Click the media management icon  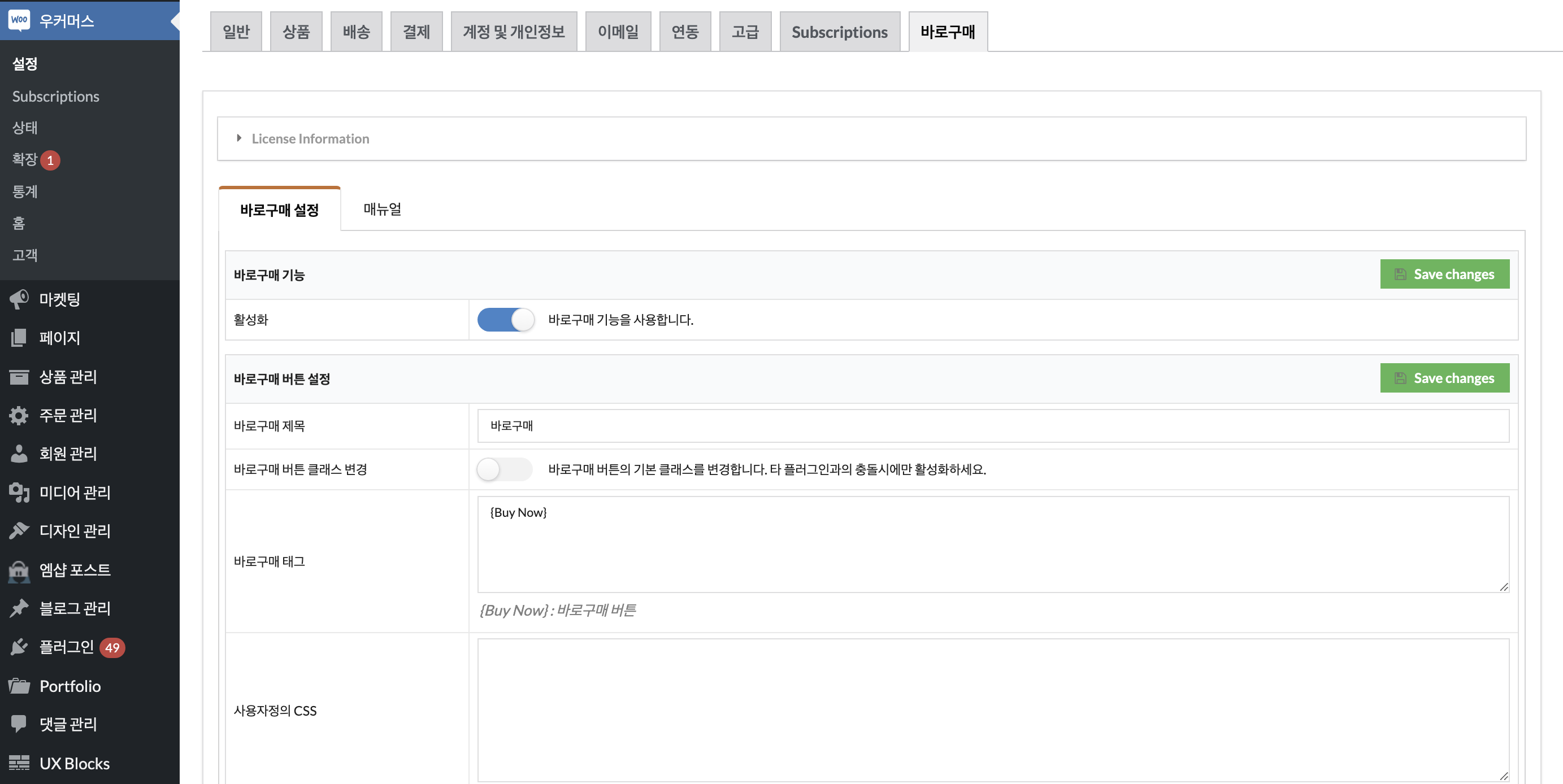pyautogui.click(x=19, y=493)
